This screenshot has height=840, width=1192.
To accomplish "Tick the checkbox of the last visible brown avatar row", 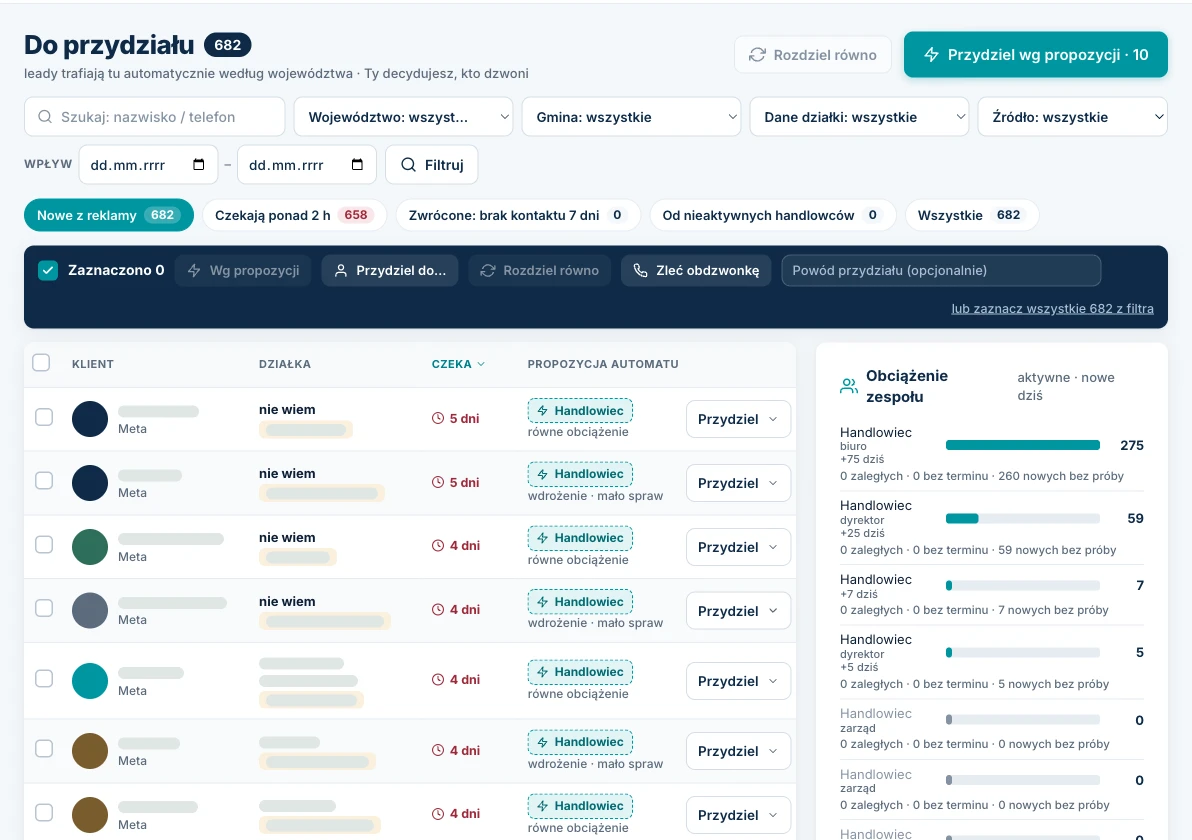I will point(44,813).
